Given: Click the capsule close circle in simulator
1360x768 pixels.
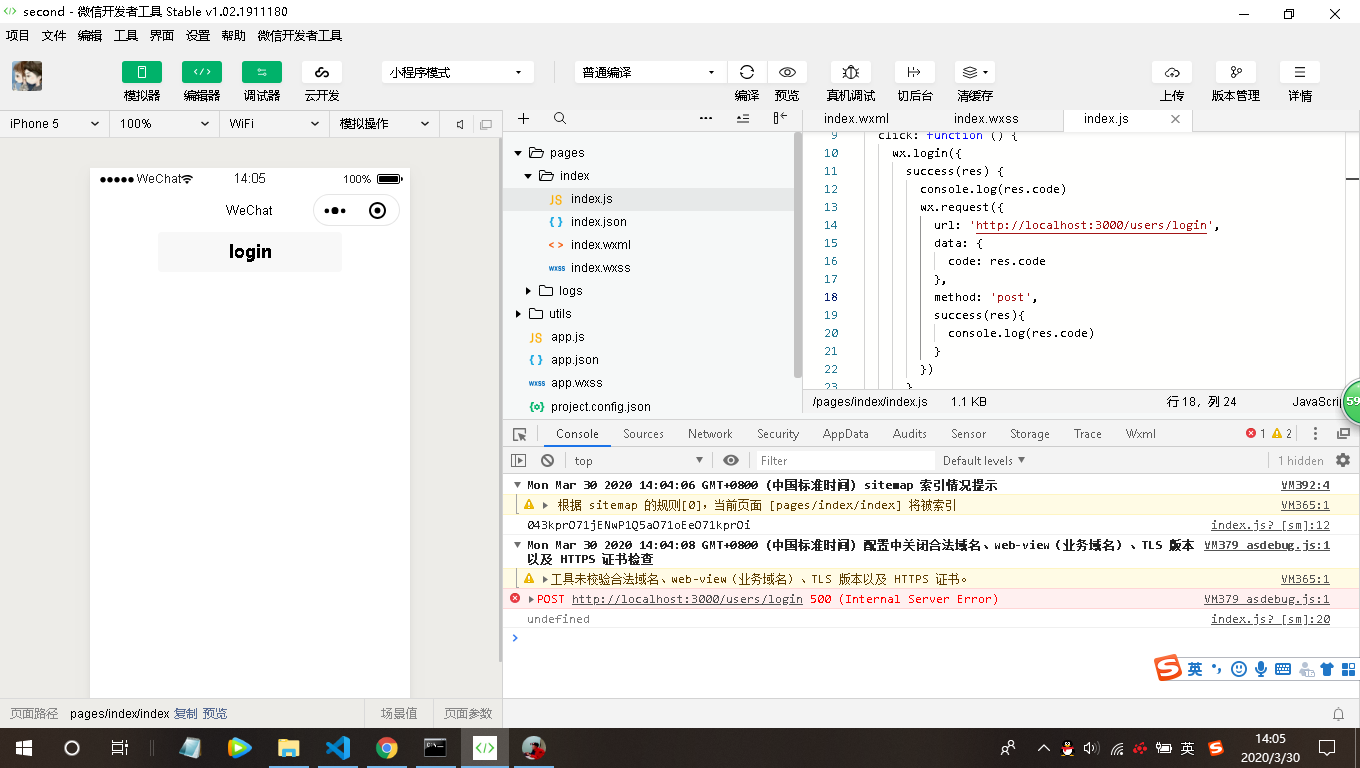Looking at the screenshot, I should 377,211.
